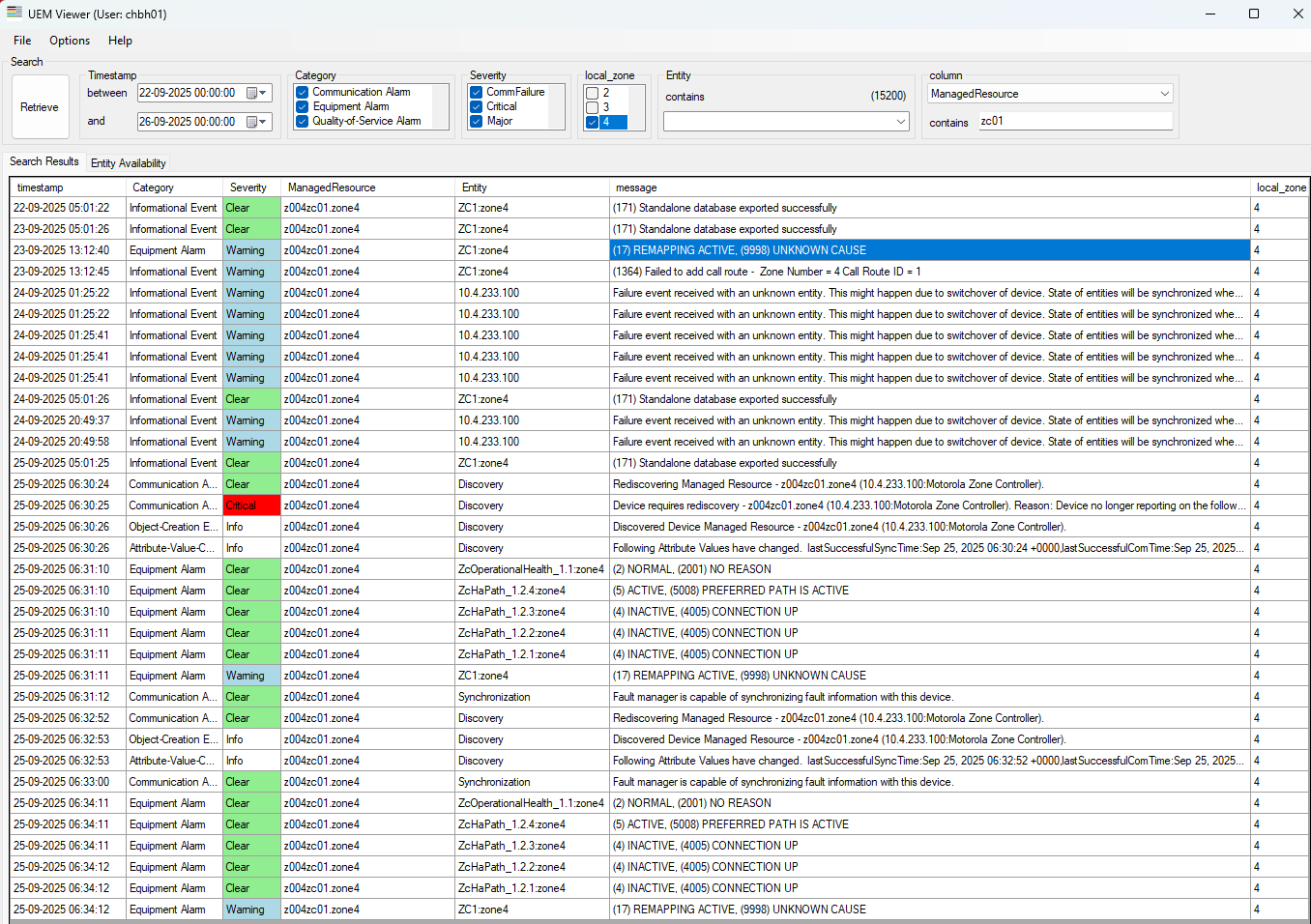
Task: Select Synchronization entity at 25-09-2025 06:31:12
Action: pos(532,697)
